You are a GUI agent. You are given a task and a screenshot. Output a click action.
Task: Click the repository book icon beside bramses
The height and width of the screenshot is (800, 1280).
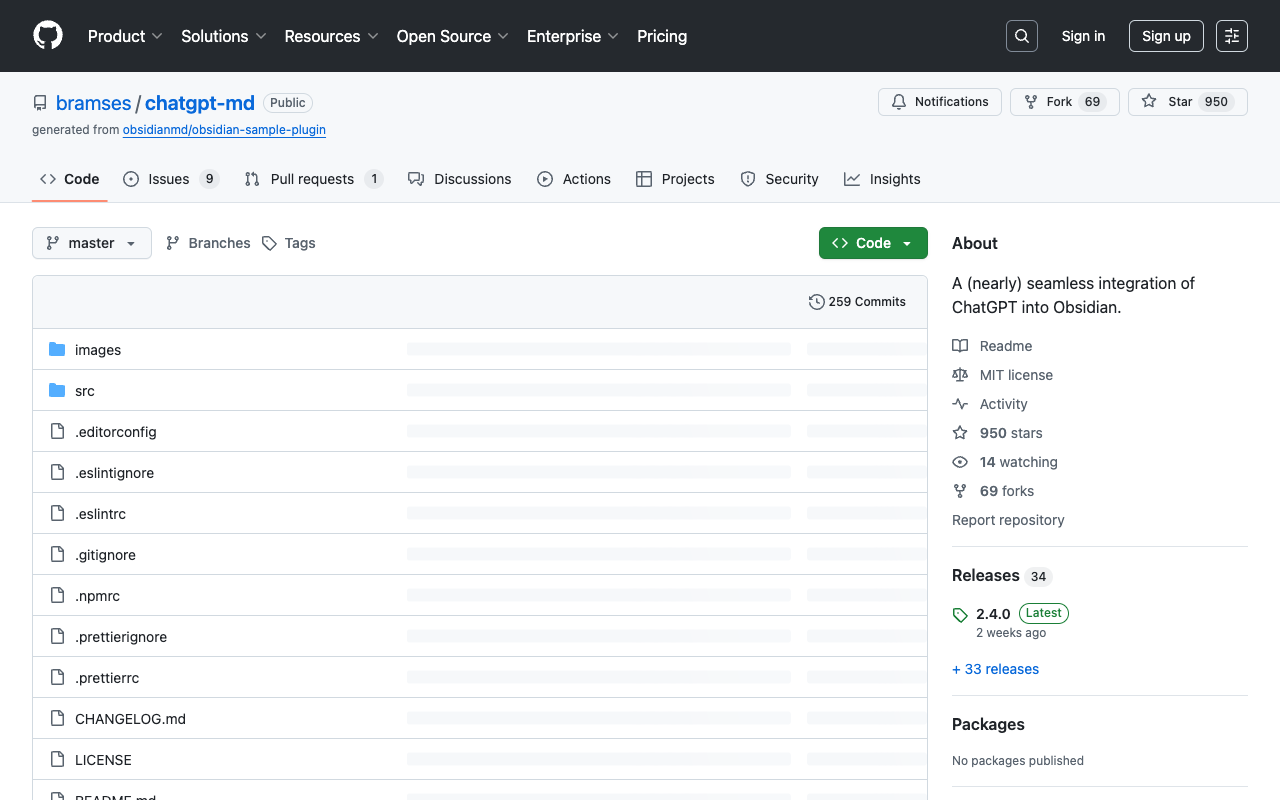pos(40,103)
